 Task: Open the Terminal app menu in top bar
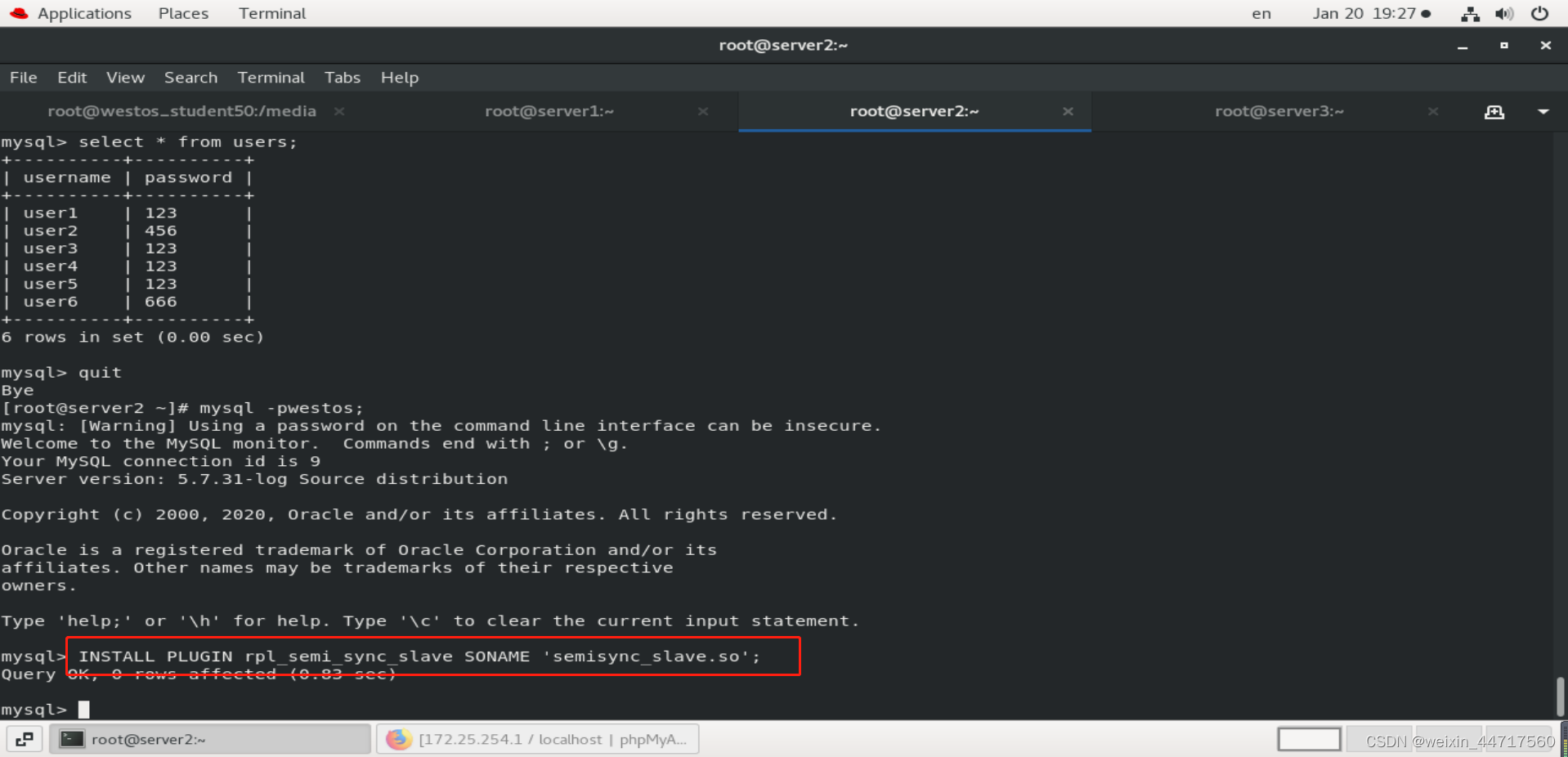click(272, 13)
